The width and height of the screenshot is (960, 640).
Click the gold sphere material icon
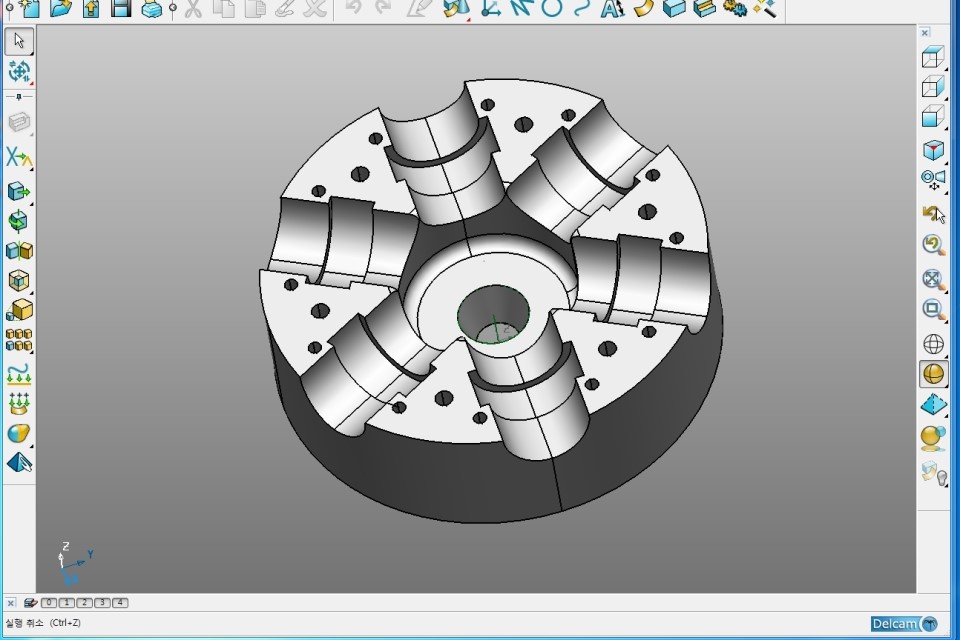coord(932,439)
